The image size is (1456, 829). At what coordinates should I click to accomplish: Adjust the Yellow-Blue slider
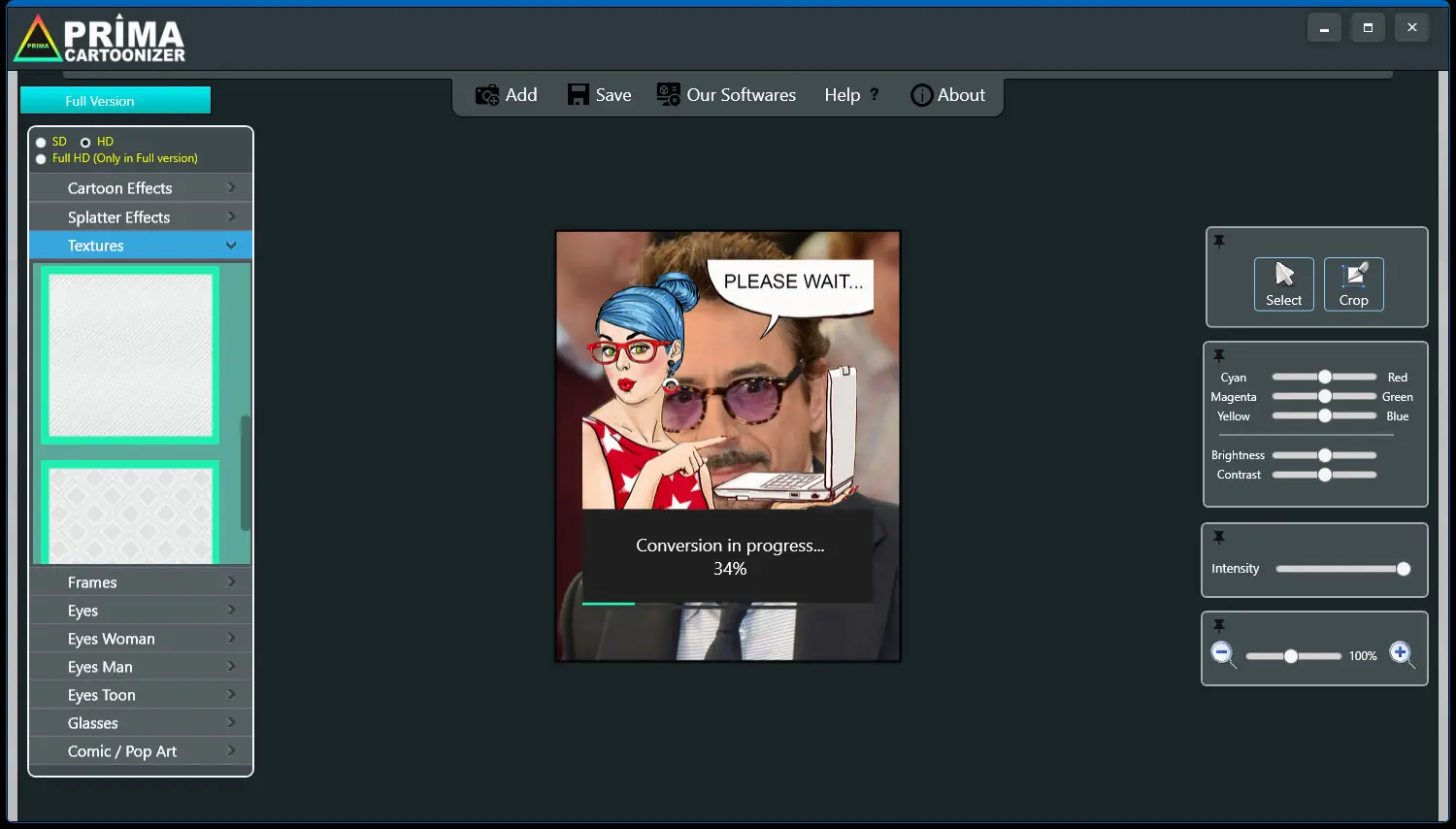coord(1324,415)
